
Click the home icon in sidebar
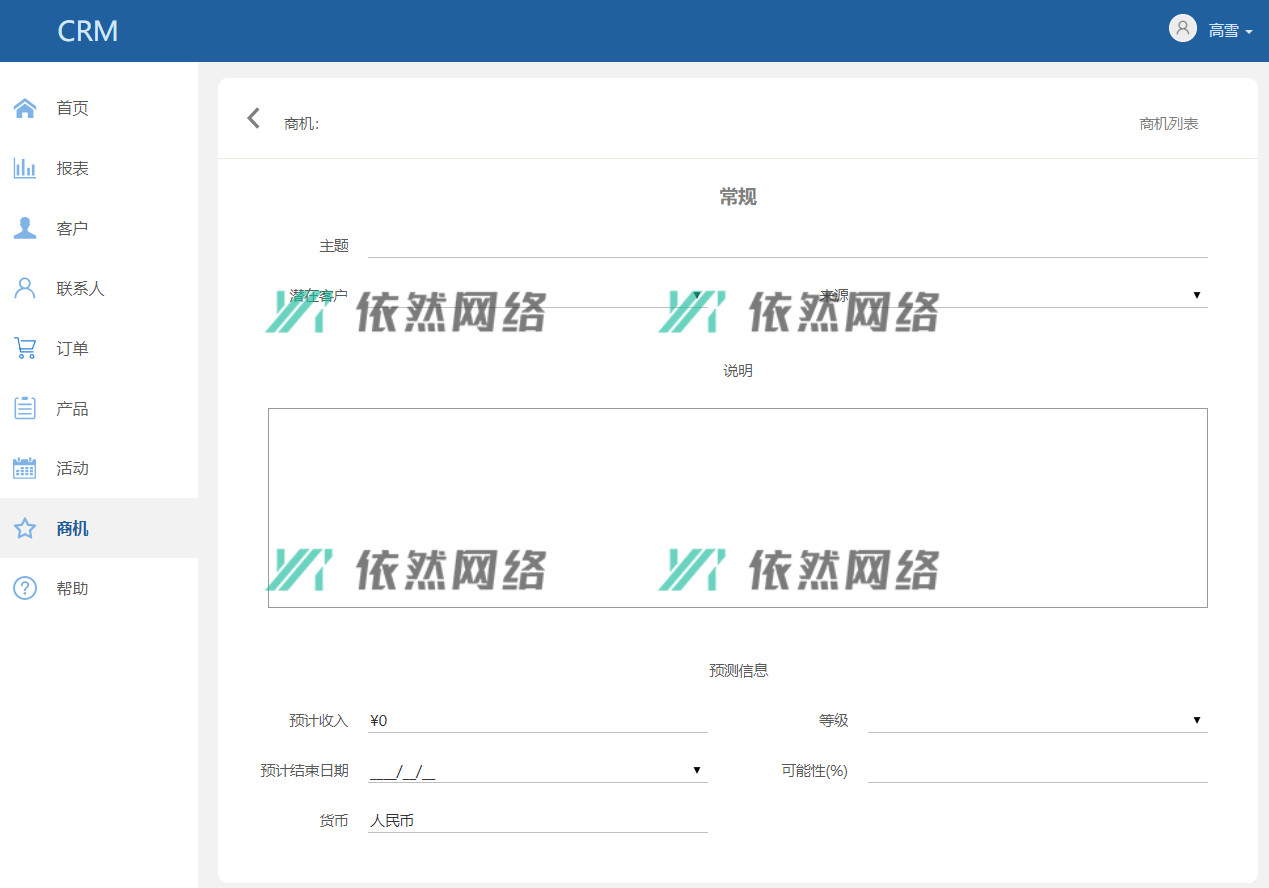pos(25,108)
